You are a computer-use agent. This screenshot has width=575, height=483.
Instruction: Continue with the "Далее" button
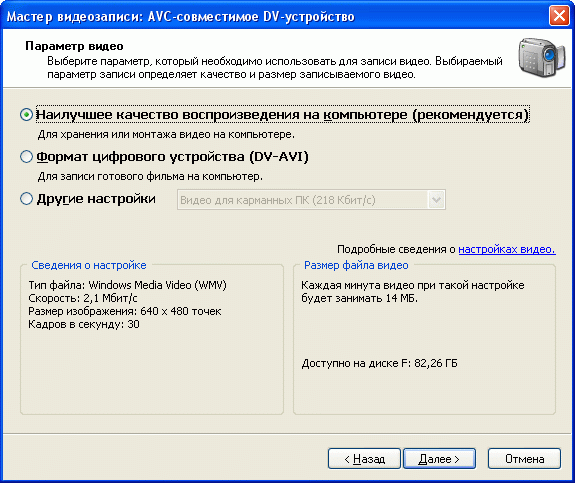[x=439, y=458]
